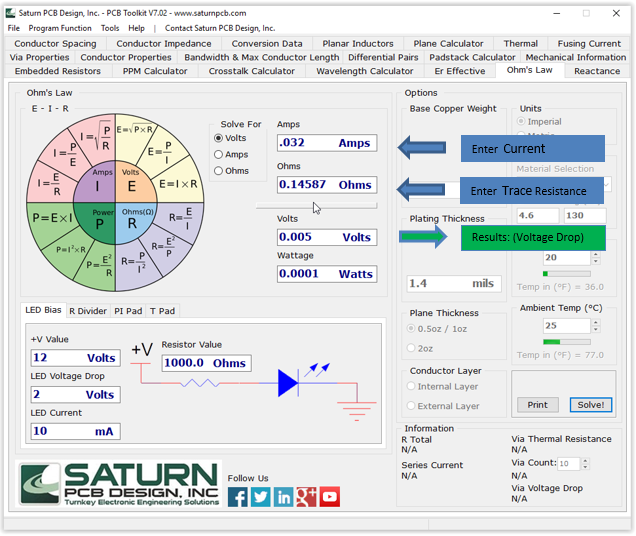Click the LED diode symbol in schematic

(x=288, y=383)
